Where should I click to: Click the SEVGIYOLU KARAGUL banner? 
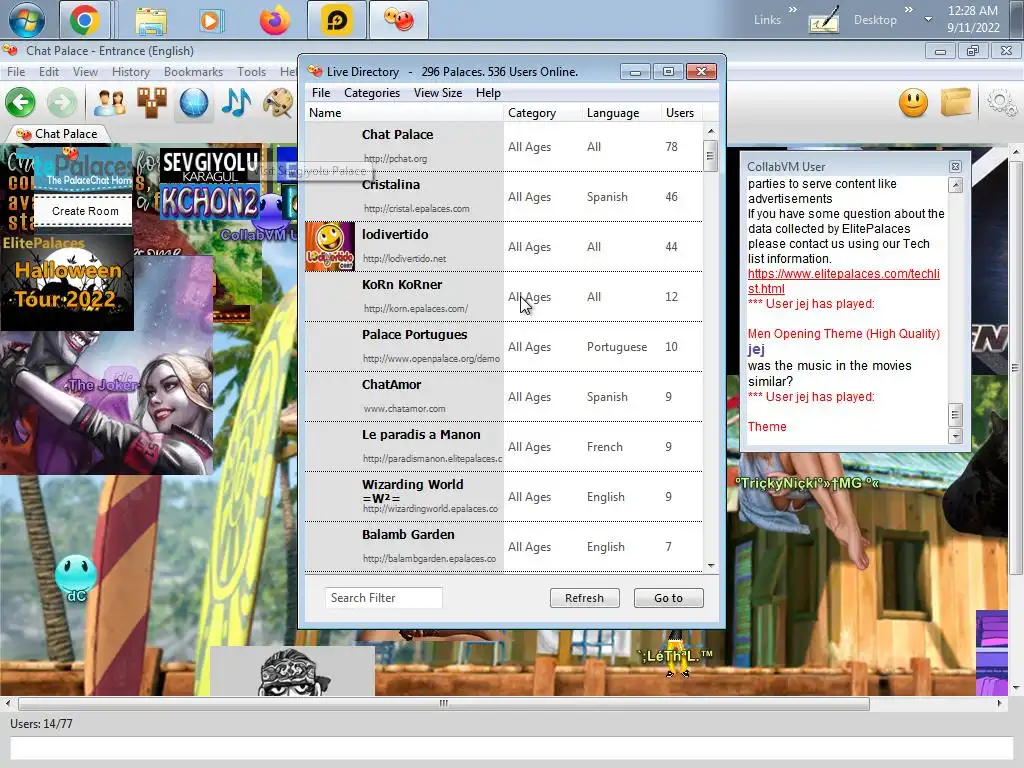(210, 166)
